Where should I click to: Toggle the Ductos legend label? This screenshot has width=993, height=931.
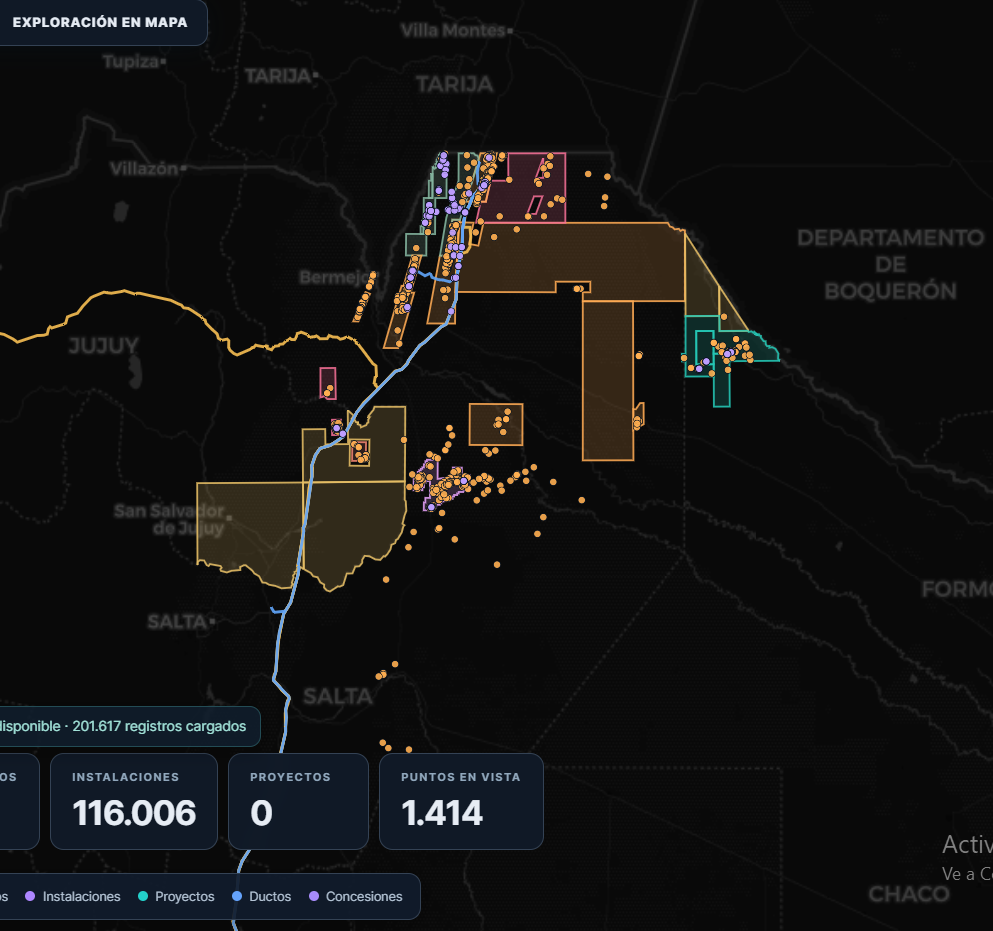click(270, 896)
